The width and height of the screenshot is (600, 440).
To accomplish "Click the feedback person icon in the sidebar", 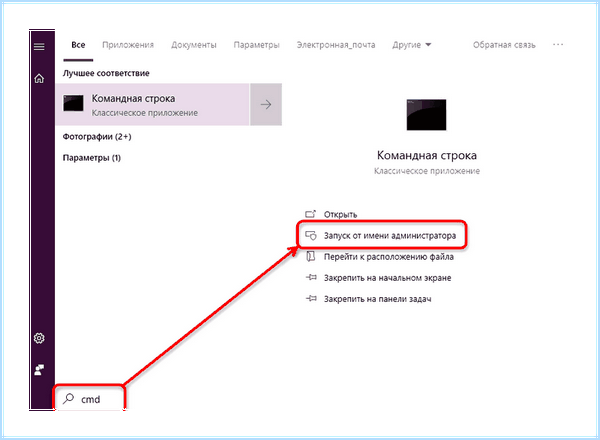I will [x=39, y=370].
